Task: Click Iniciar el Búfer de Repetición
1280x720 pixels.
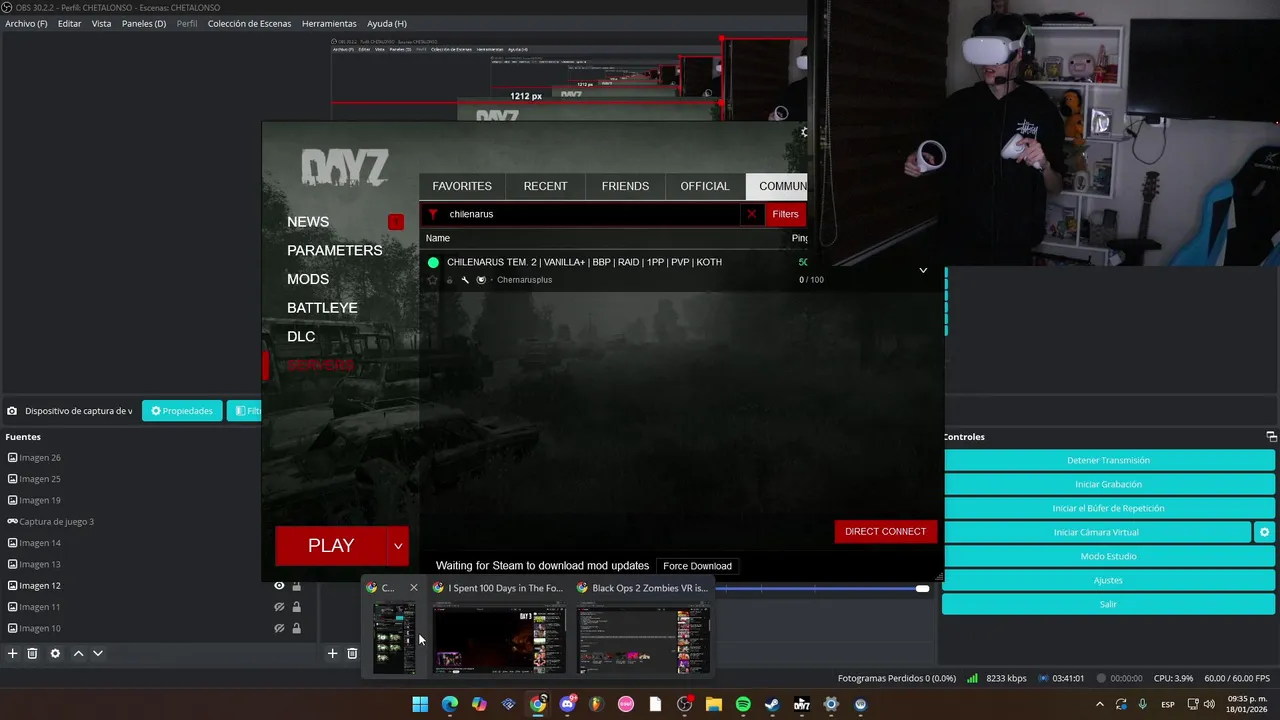Action: [1108, 508]
